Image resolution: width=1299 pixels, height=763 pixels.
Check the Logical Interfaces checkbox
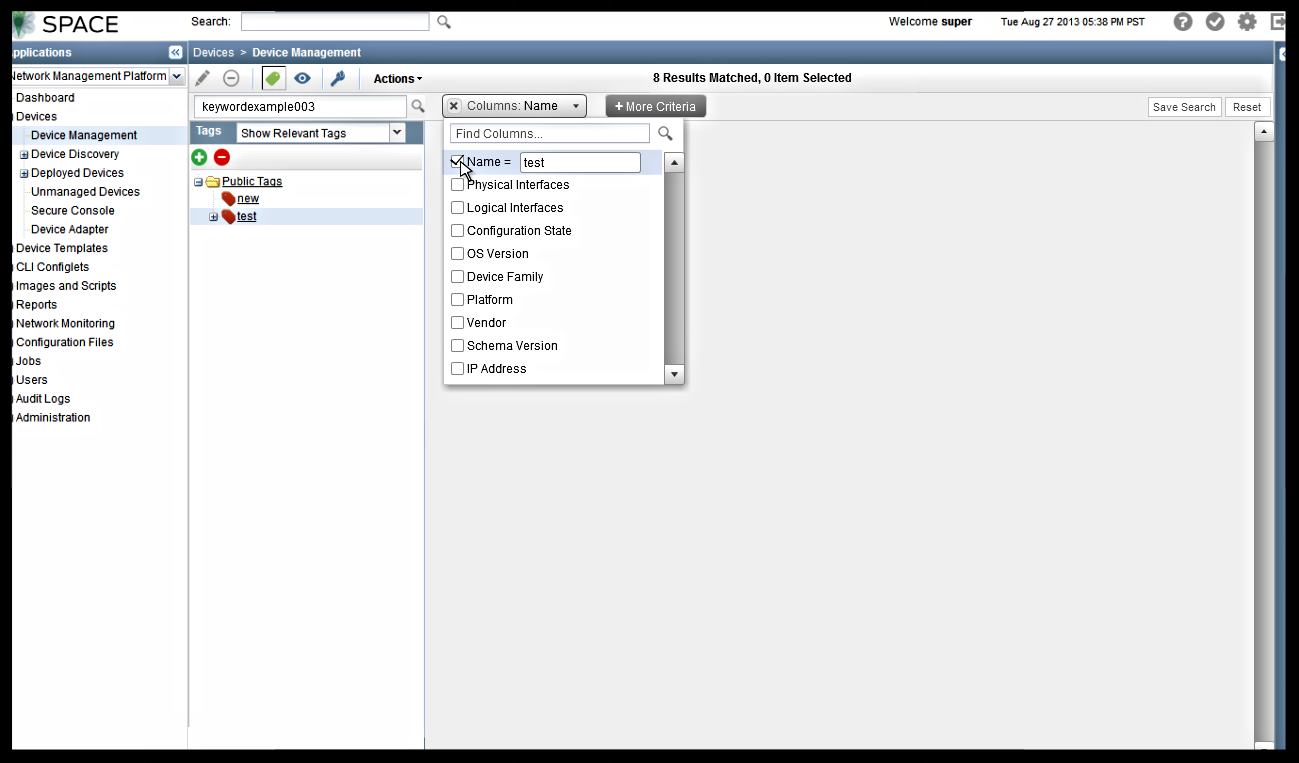(457, 208)
